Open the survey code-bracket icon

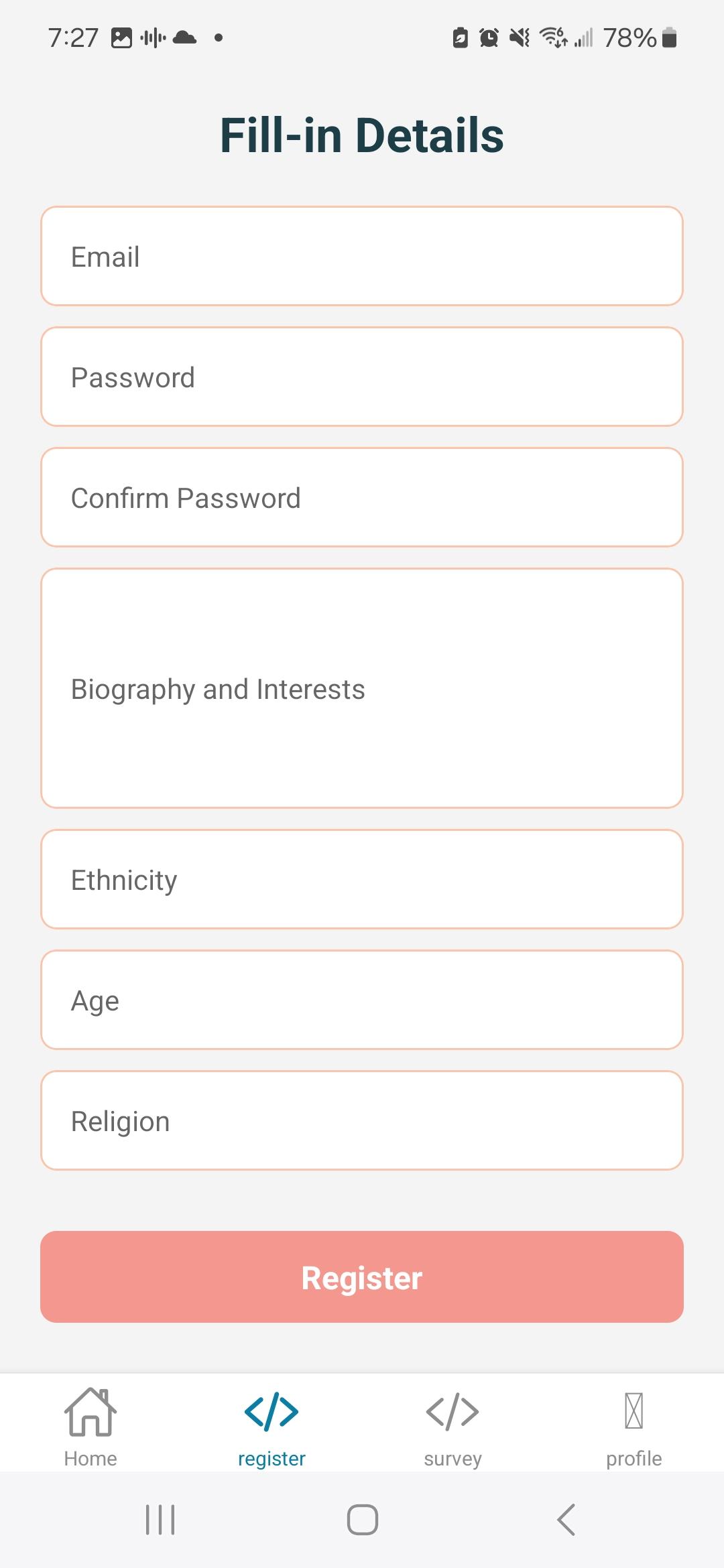click(x=452, y=1411)
